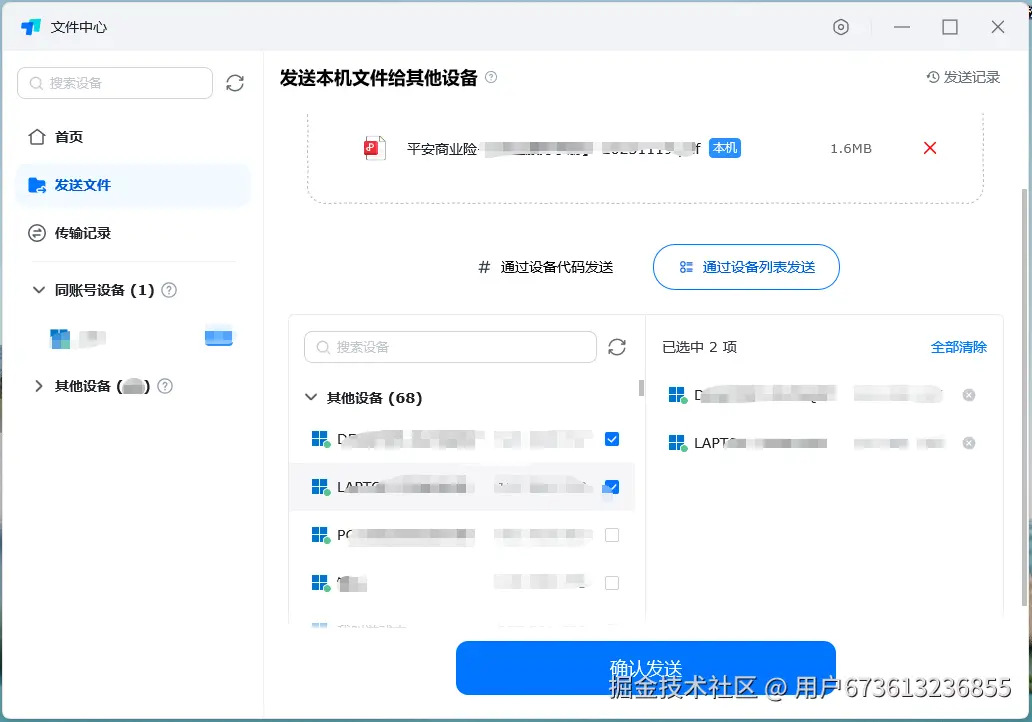The image size is (1032, 722).
Task: Click the Windows icon of the PC device row
Action: (x=321, y=535)
